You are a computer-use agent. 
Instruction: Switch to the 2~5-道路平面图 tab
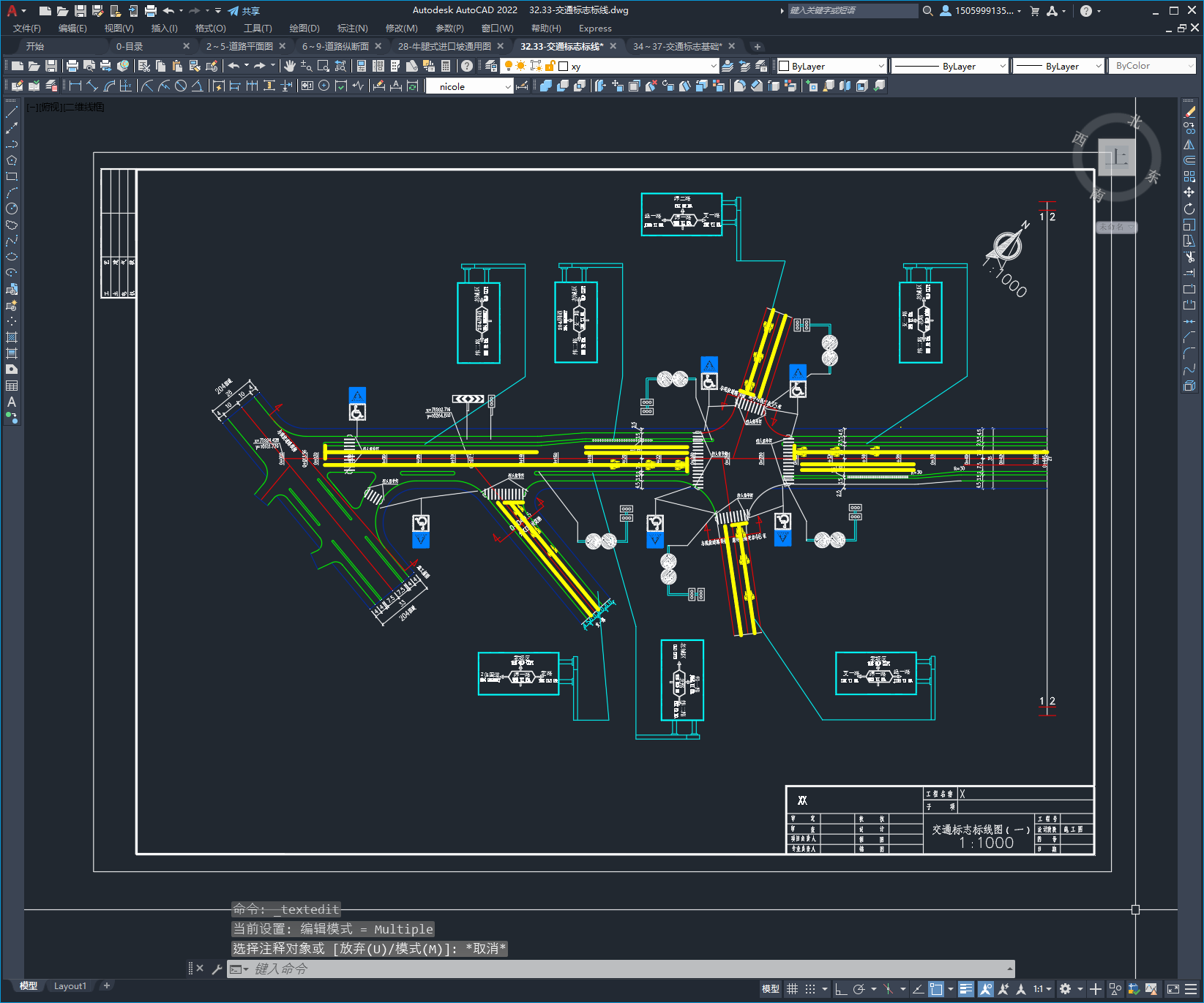pyautogui.click(x=239, y=46)
